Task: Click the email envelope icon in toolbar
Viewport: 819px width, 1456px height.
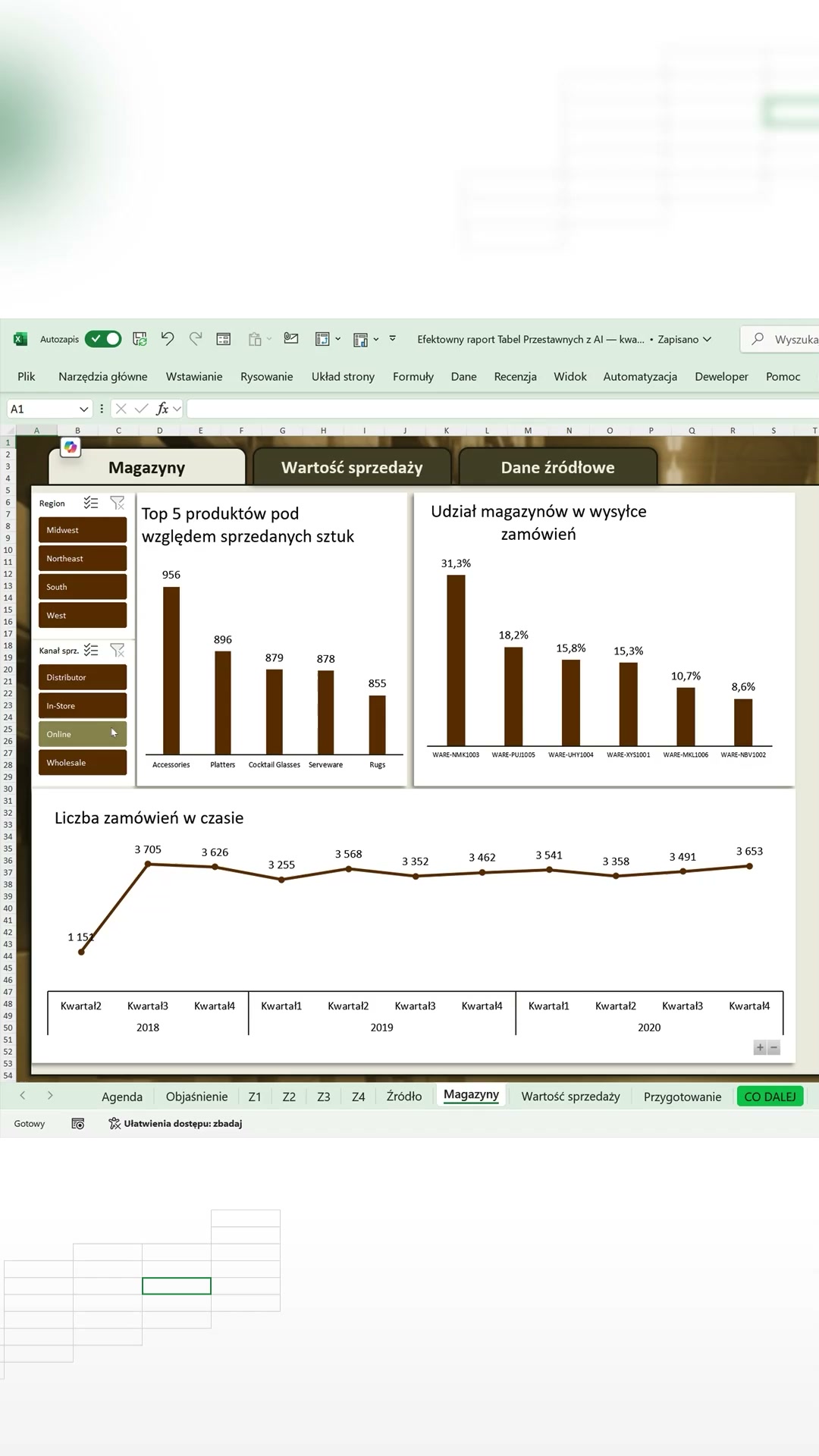Action: [x=291, y=338]
